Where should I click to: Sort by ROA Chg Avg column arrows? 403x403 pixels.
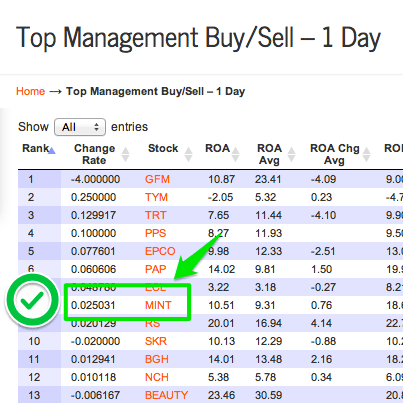(x=366, y=154)
